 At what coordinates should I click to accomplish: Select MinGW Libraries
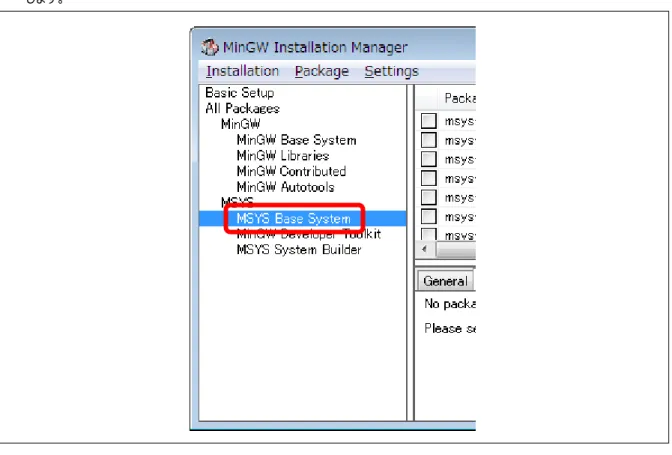283,156
